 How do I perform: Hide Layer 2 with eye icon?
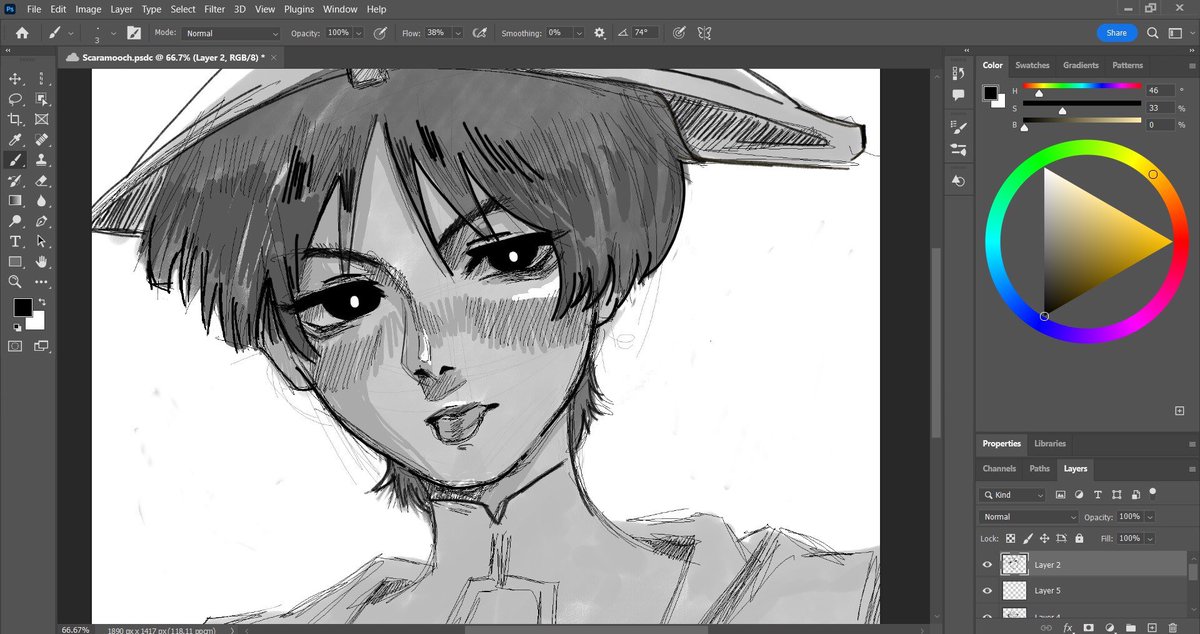point(987,565)
